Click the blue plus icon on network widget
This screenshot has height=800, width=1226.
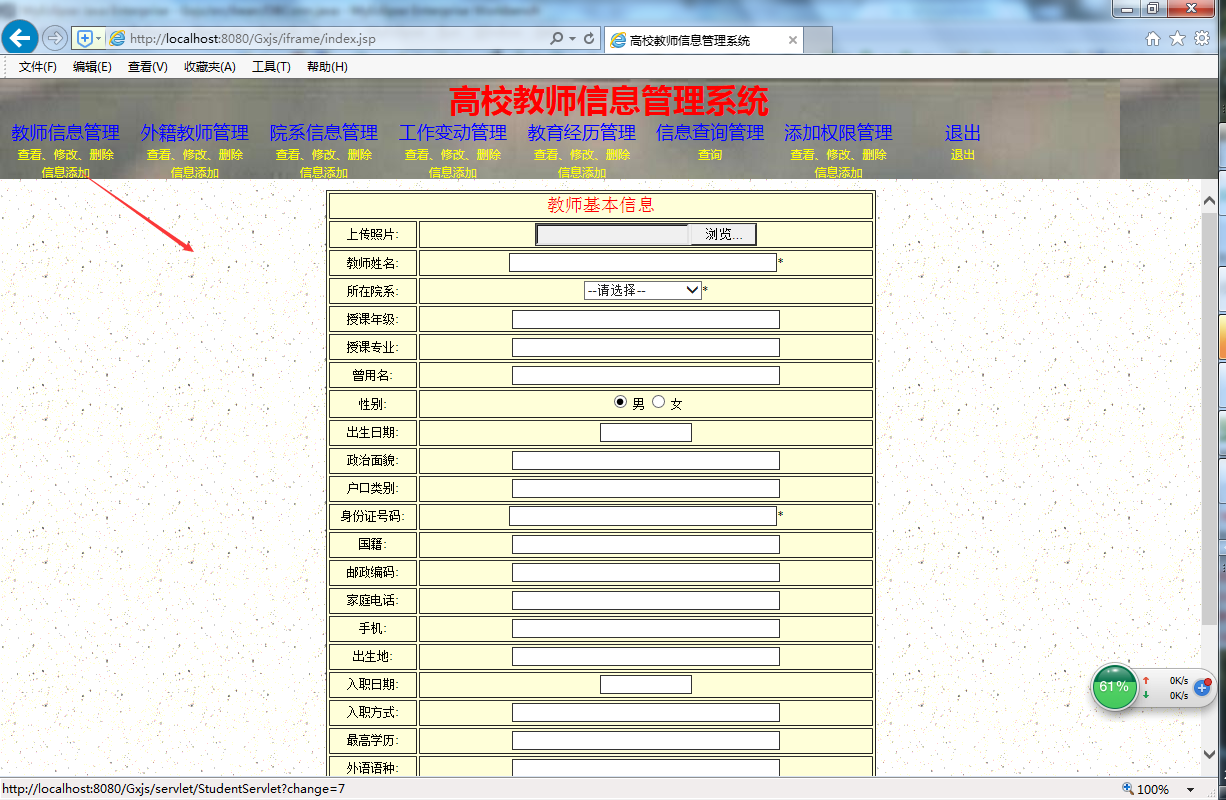pos(1202,688)
